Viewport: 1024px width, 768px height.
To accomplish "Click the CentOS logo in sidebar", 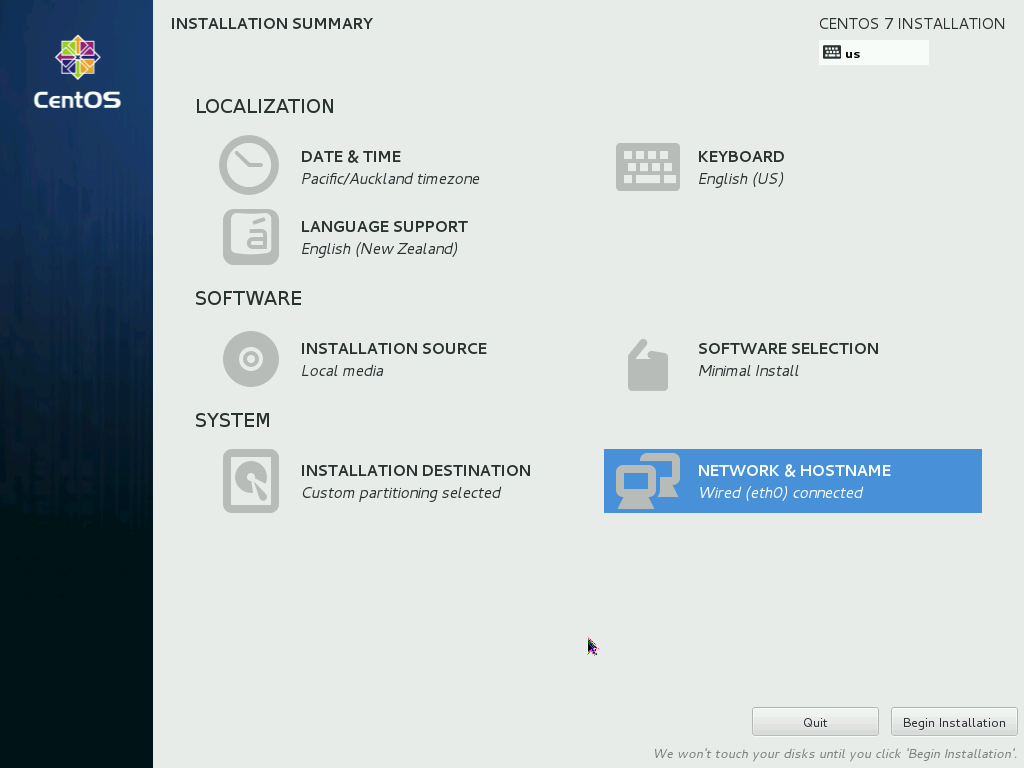I will (77, 72).
